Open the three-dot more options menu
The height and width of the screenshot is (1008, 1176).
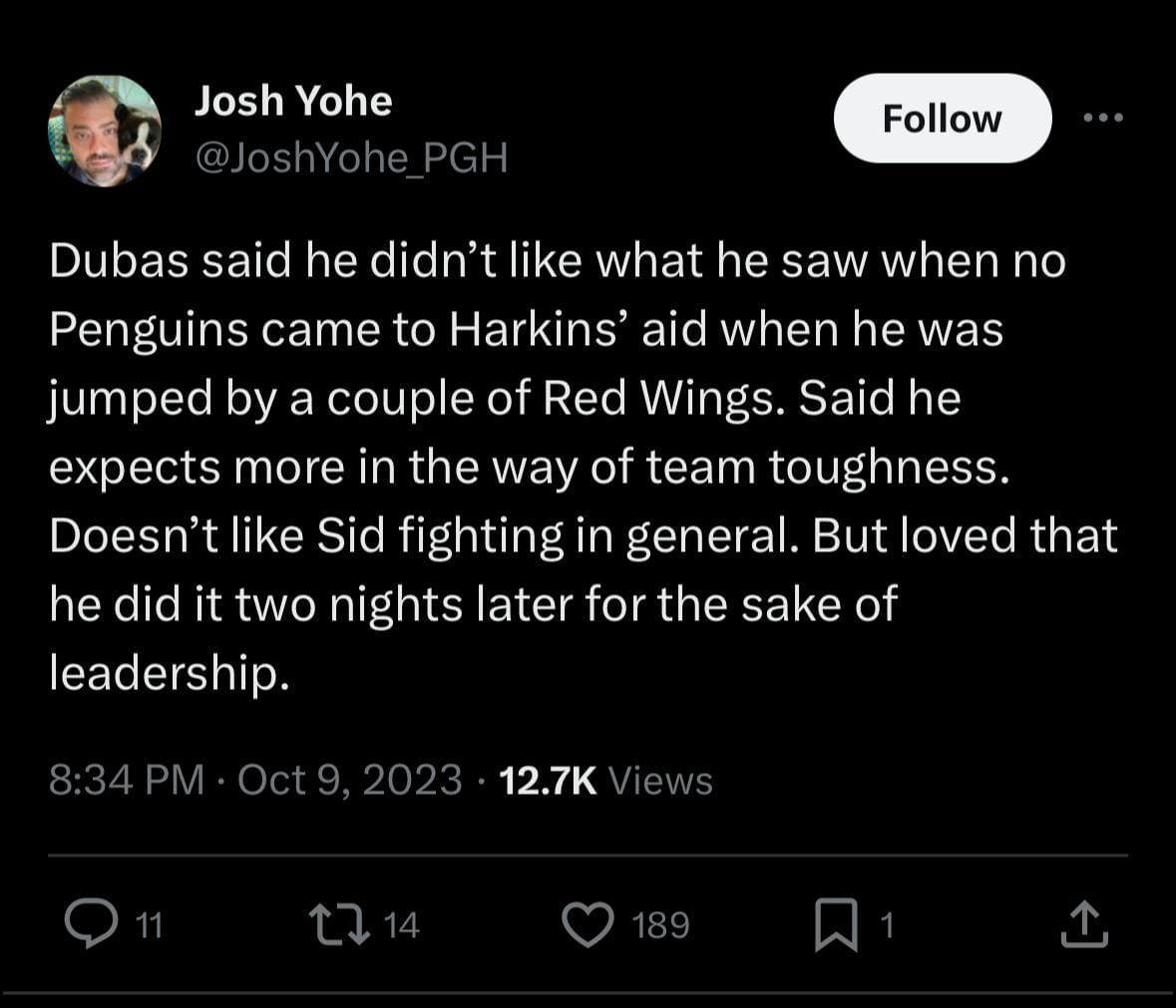tap(1104, 119)
